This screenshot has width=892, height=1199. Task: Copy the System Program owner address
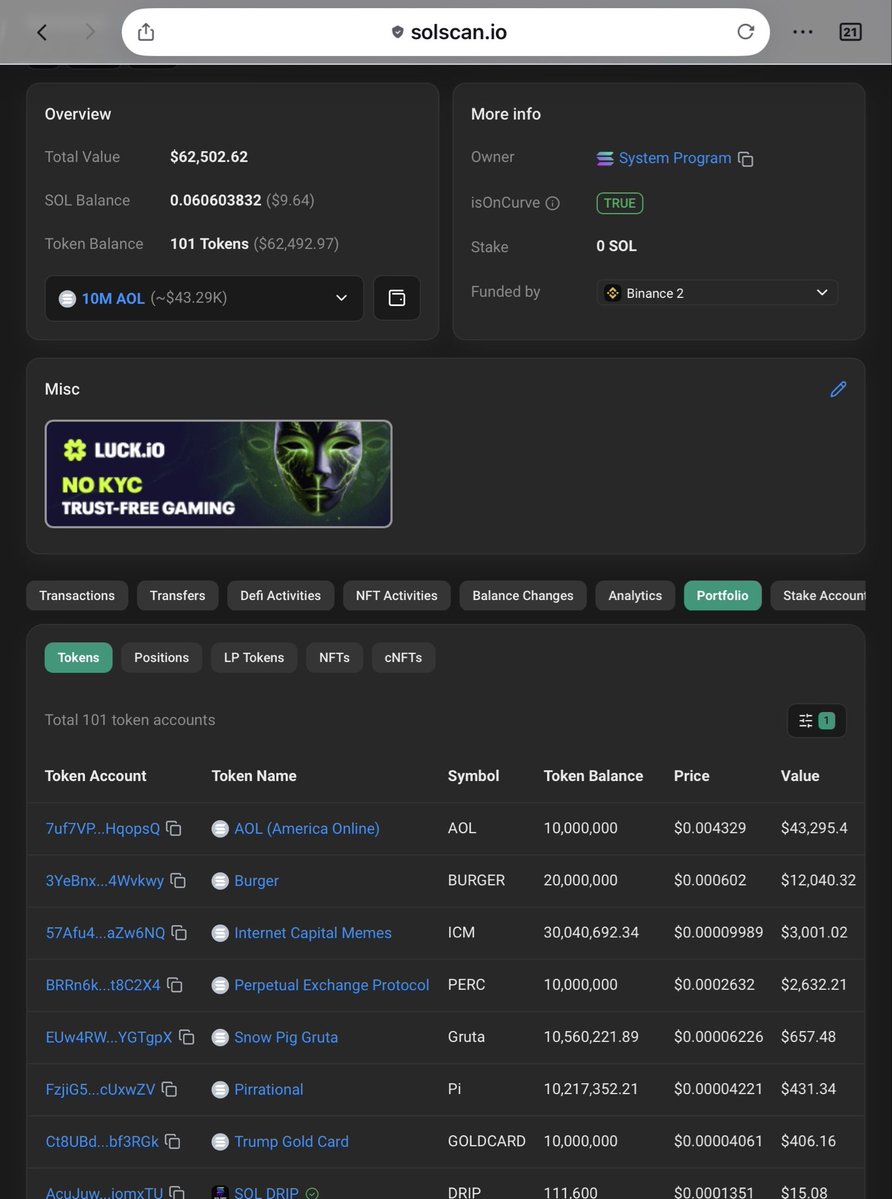745,159
